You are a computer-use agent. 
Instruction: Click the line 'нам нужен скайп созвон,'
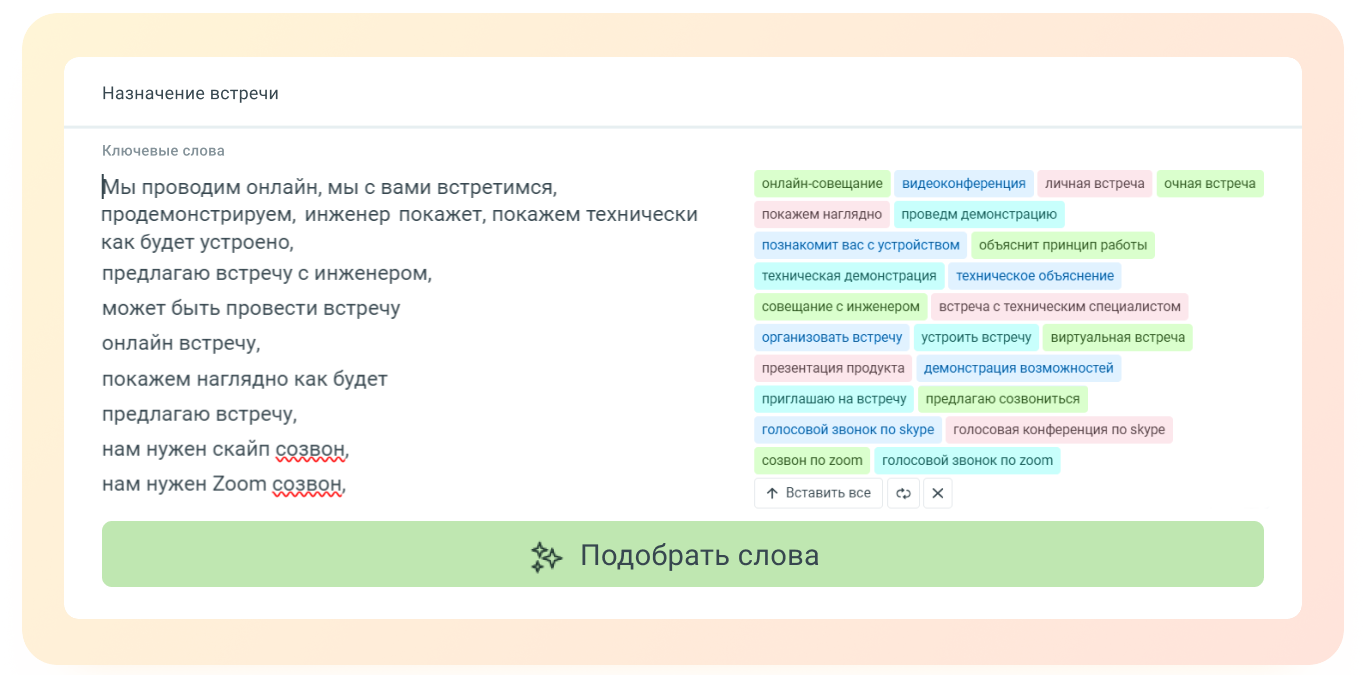(x=226, y=450)
